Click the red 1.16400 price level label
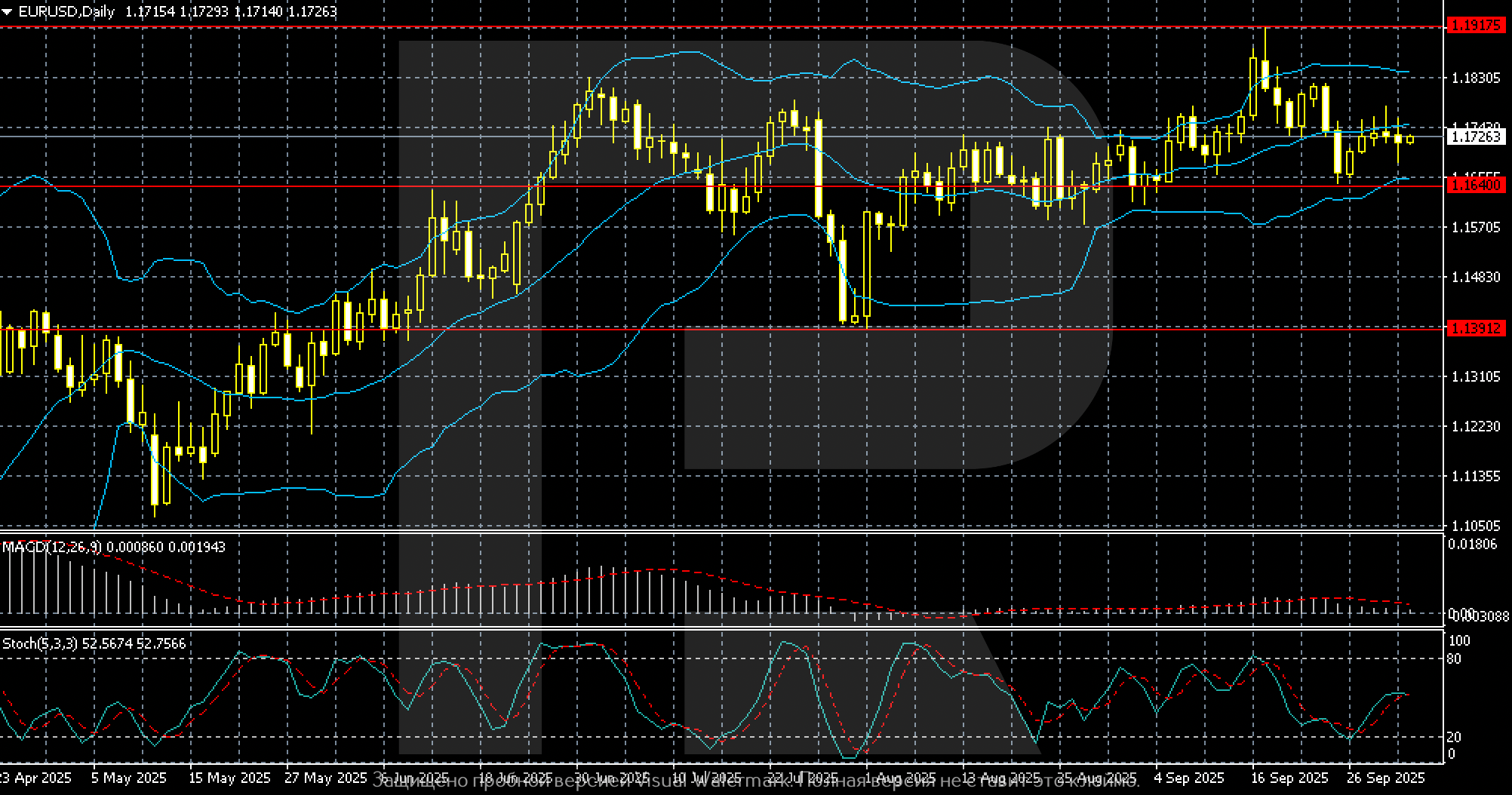Viewport: 1512px width, 795px height. (x=1474, y=186)
